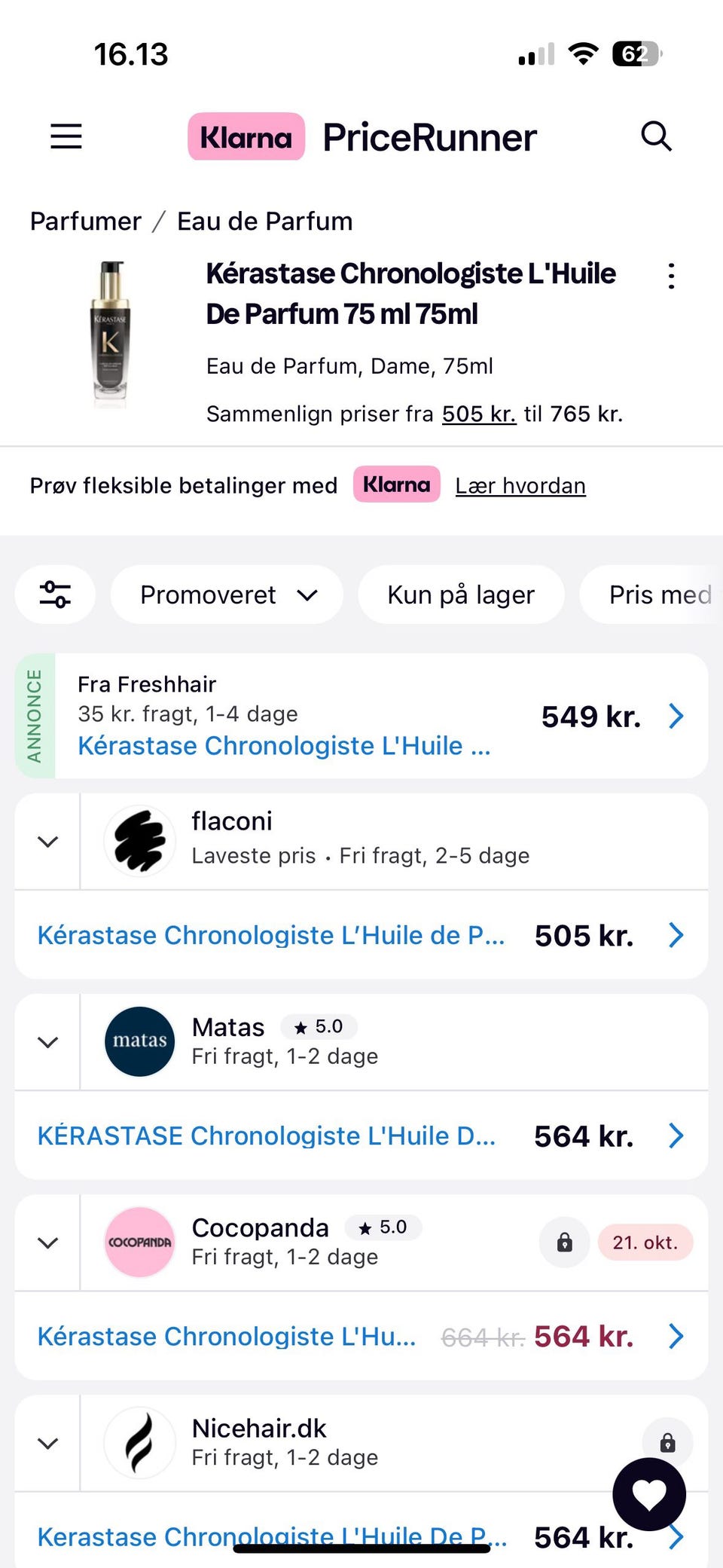
Task: Tap the heart favorite button
Action: [648, 1494]
